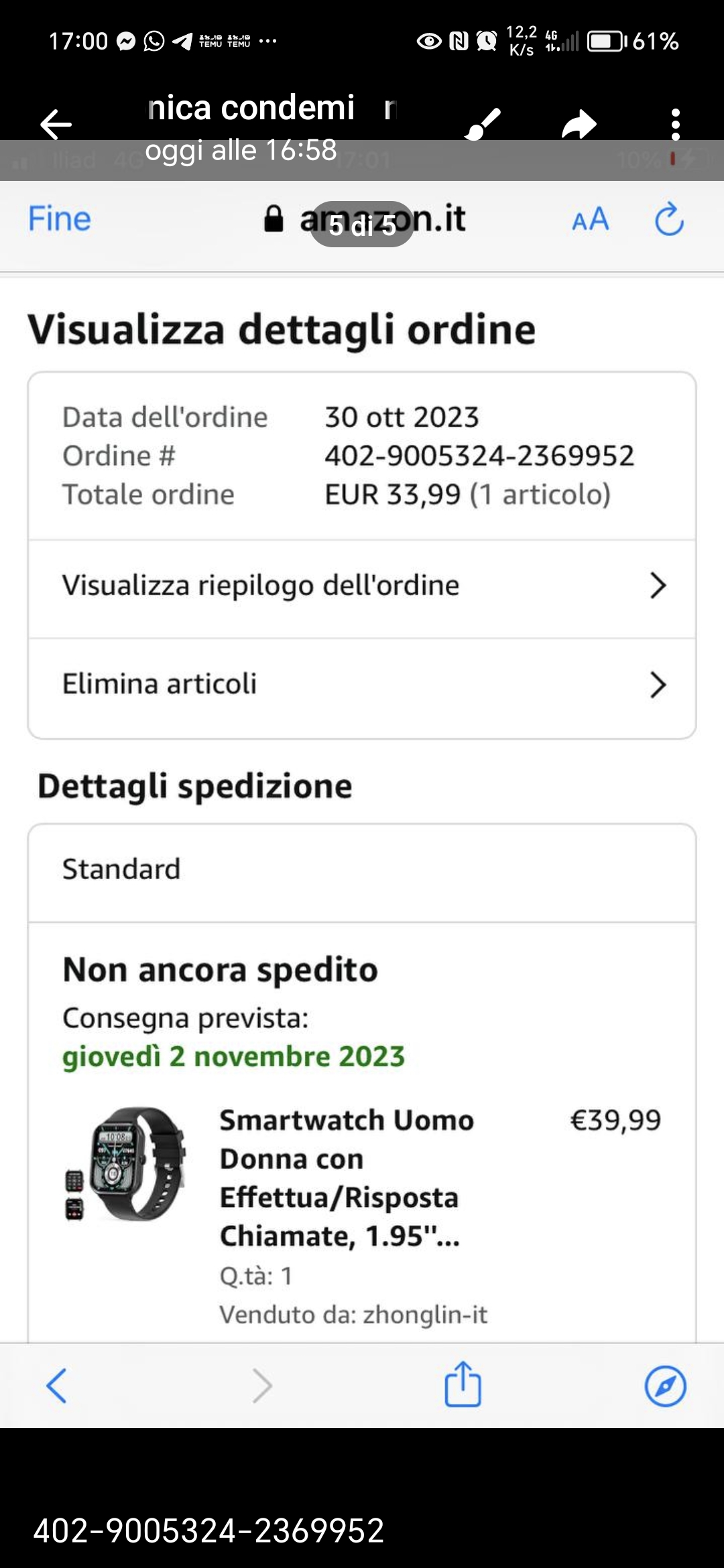Viewport: 724px width, 1568px height.
Task: Tap the amazon.it address bar
Action: [382, 219]
